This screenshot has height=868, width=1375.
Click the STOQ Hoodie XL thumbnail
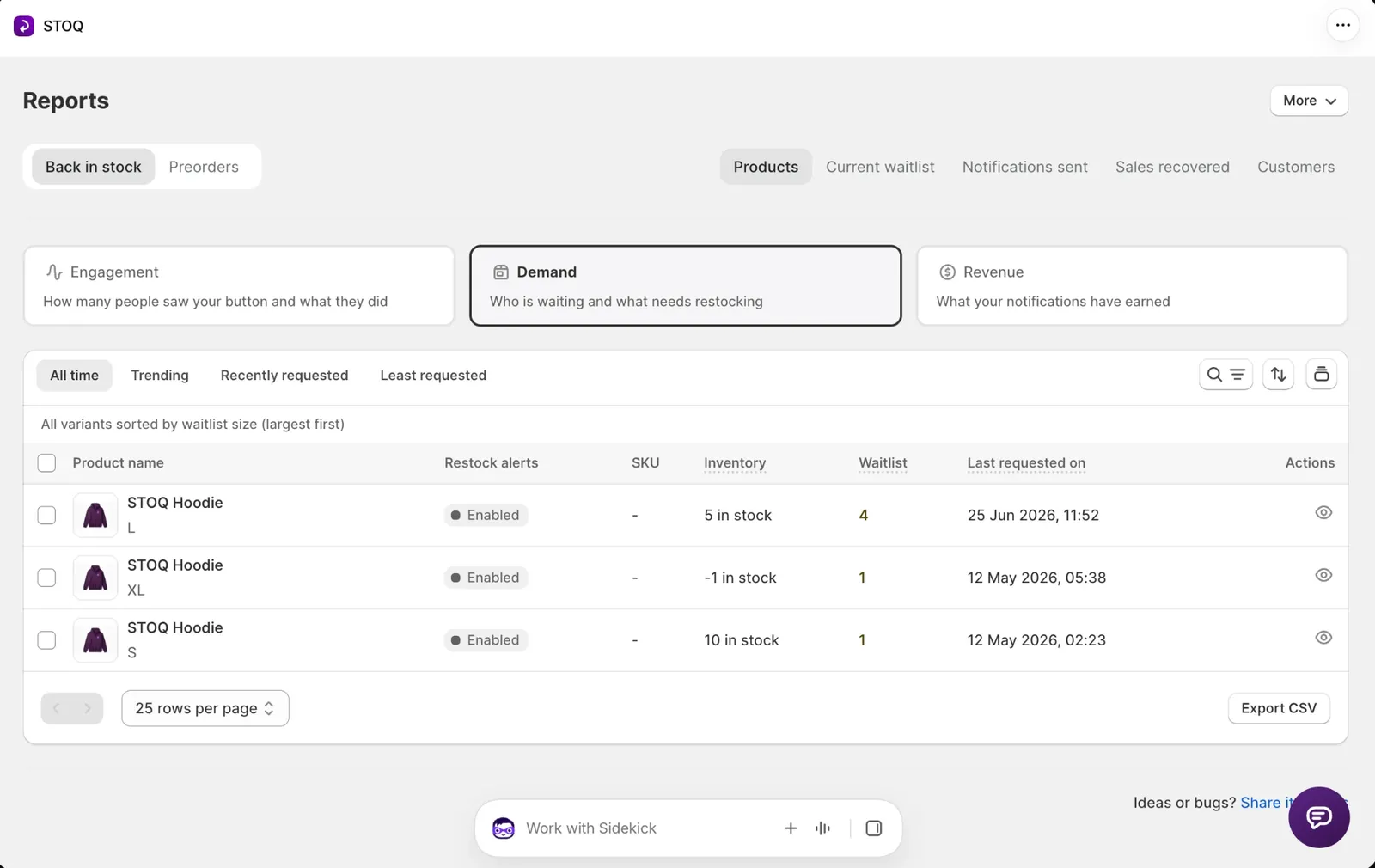95,578
